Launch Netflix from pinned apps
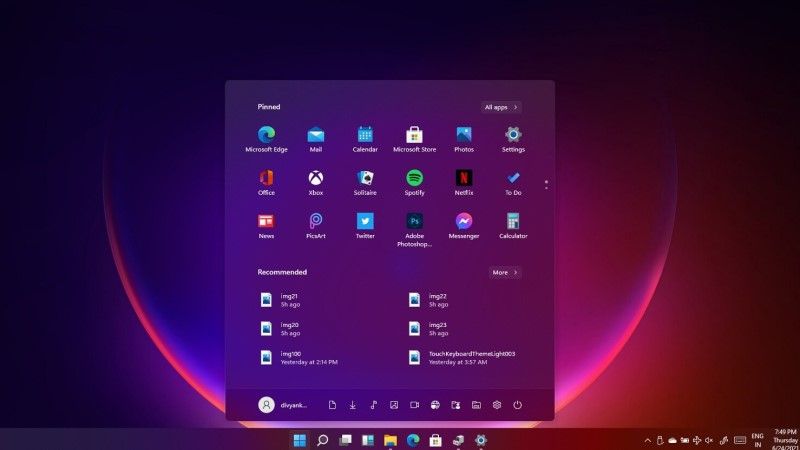 464,182
